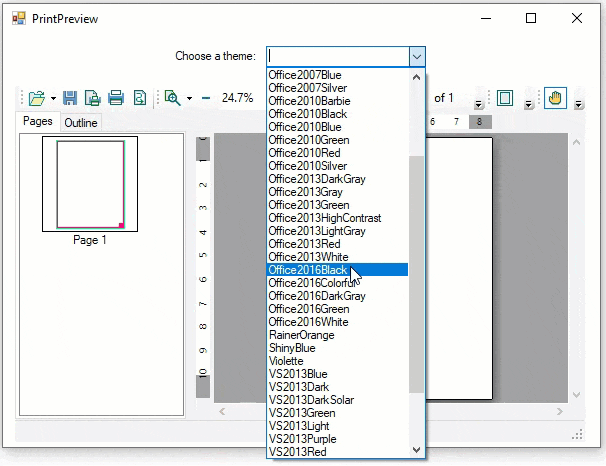The height and width of the screenshot is (466, 606).
Task: Click the Save icon in toolbar
Action: click(x=70, y=98)
